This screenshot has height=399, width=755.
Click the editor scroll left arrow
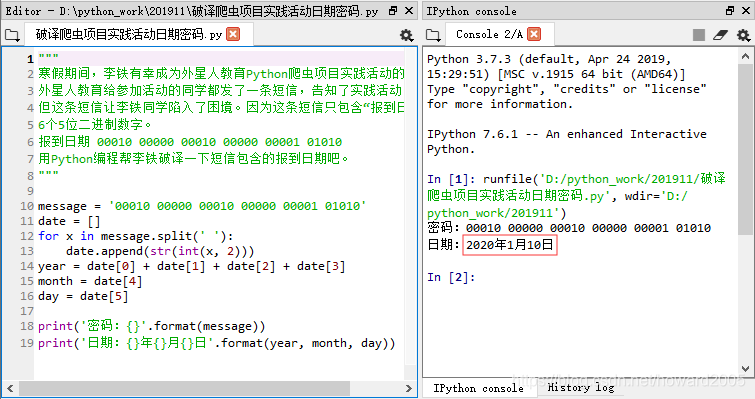(x=10, y=388)
